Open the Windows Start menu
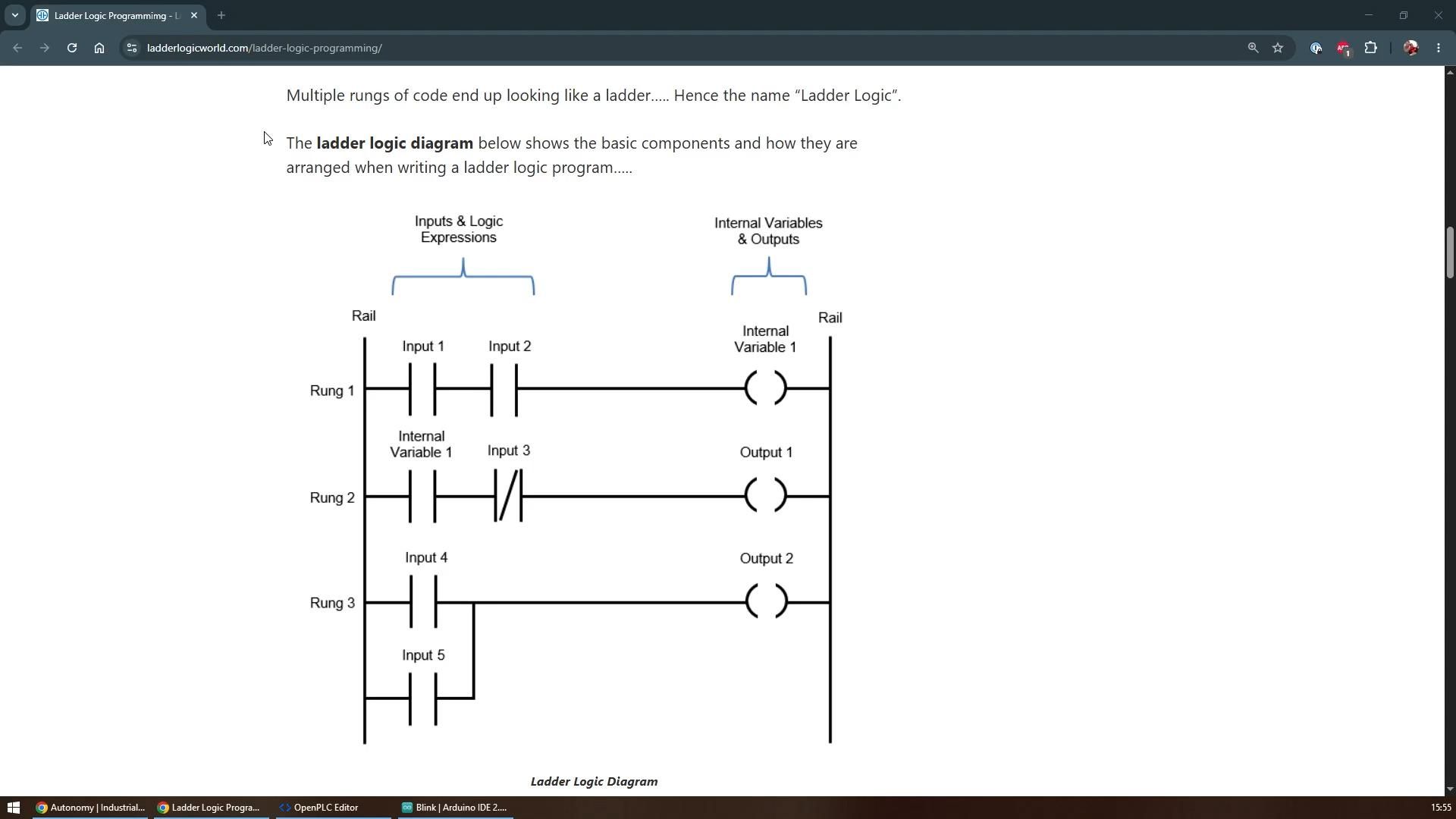Viewport: 1456px width, 819px height. 13,808
